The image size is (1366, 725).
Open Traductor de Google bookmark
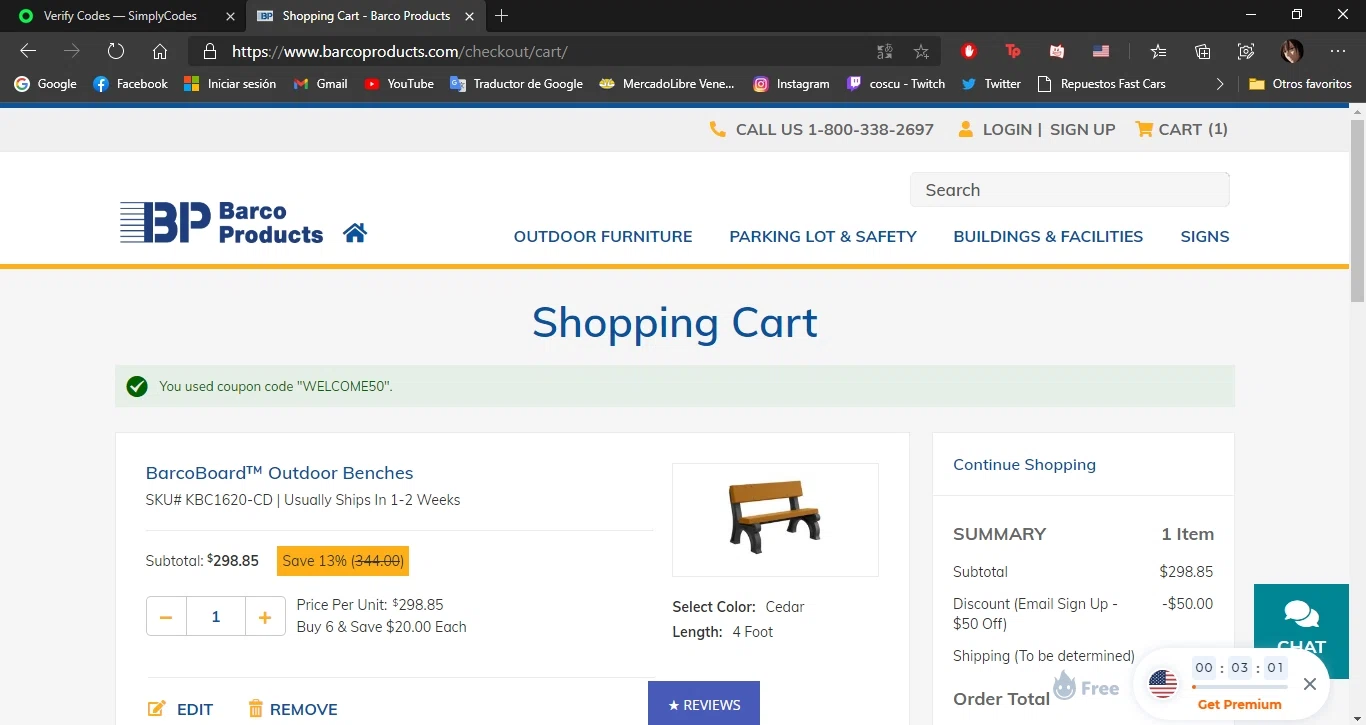[x=516, y=84]
